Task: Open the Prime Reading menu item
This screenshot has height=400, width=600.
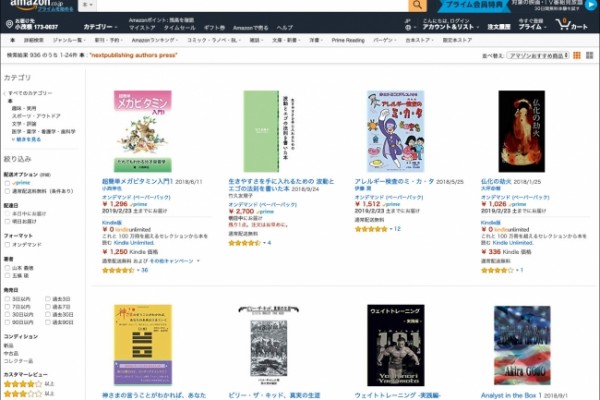Action: (348, 40)
